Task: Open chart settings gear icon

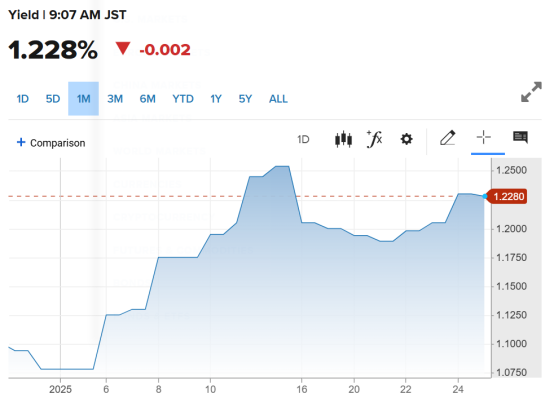Action: click(x=406, y=139)
